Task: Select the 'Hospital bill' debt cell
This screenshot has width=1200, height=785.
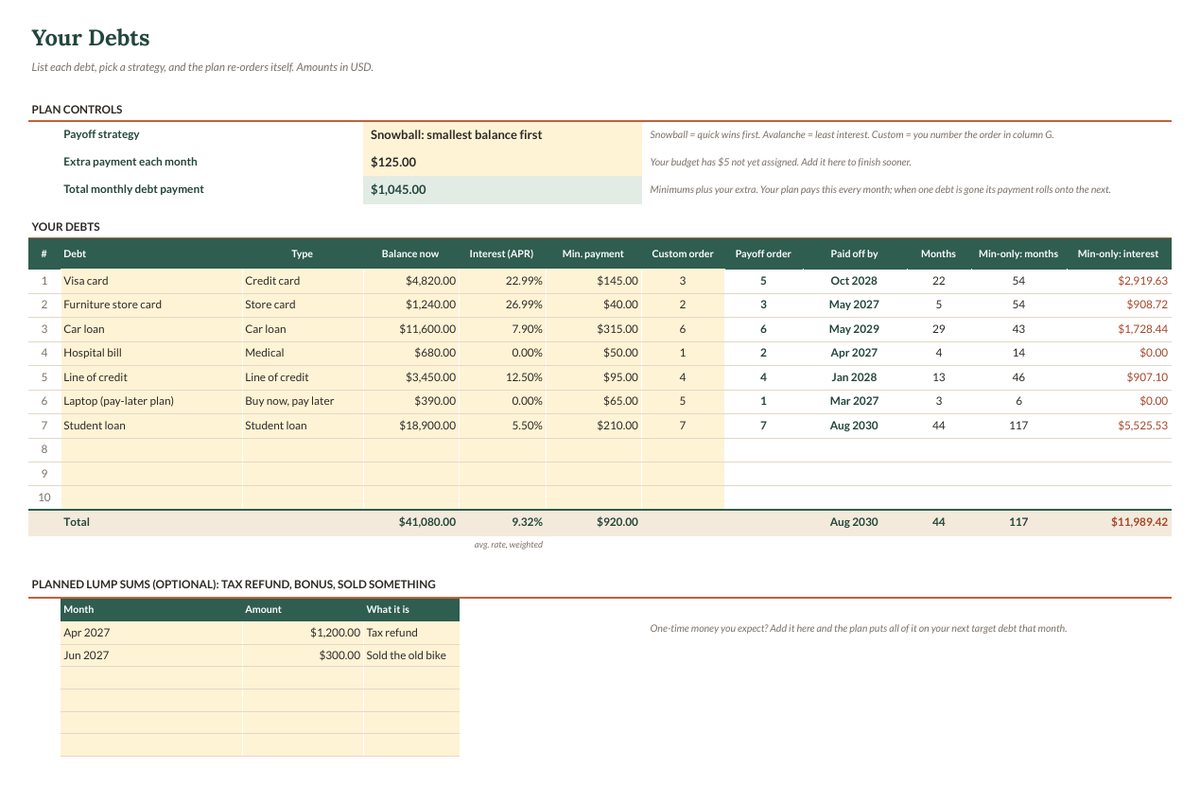Action: (x=151, y=353)
